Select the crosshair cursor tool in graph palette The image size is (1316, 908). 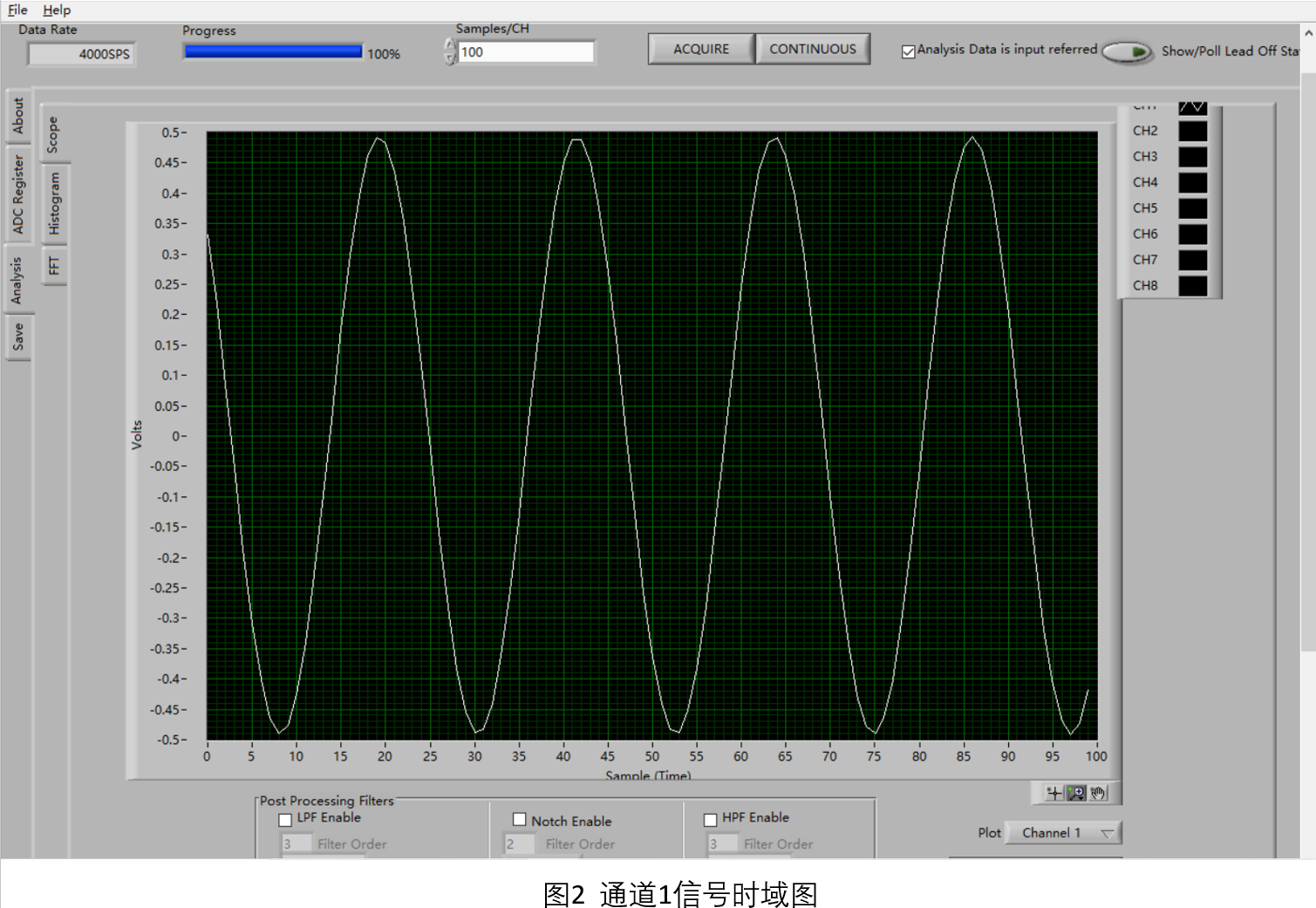pos(1054,793)
